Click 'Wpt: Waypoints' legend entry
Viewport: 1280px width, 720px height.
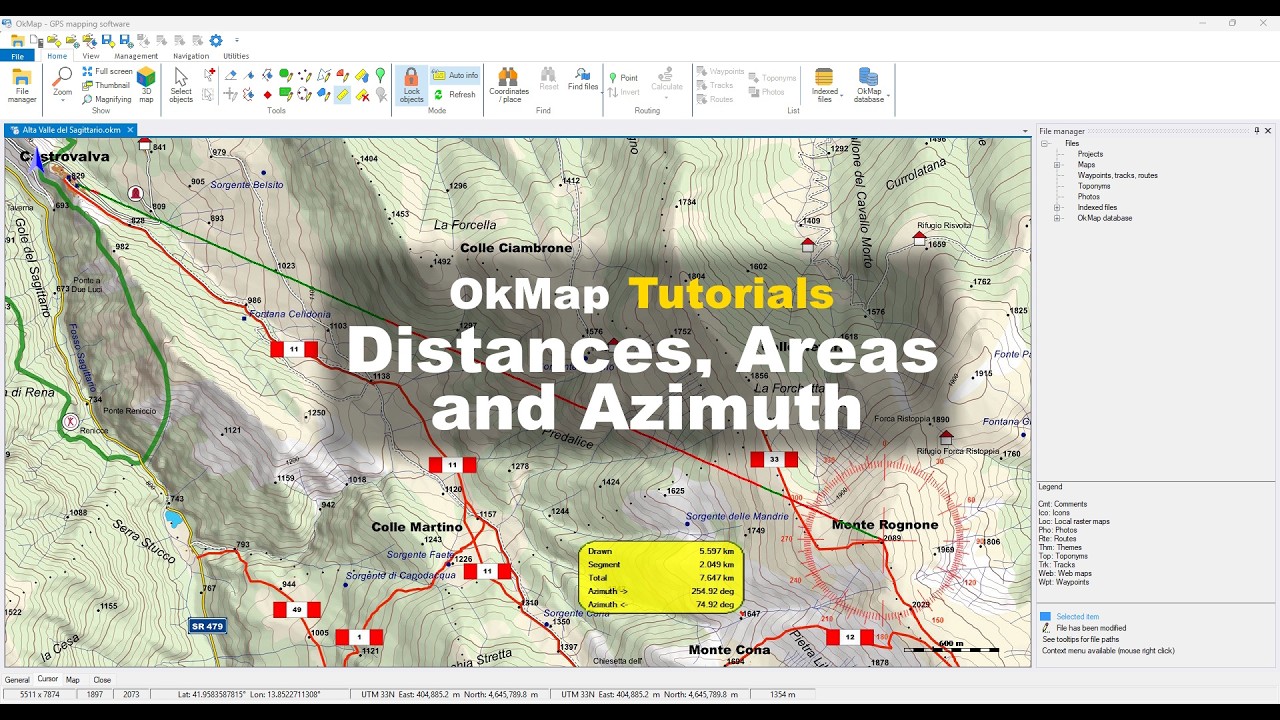click(1063, 582)
